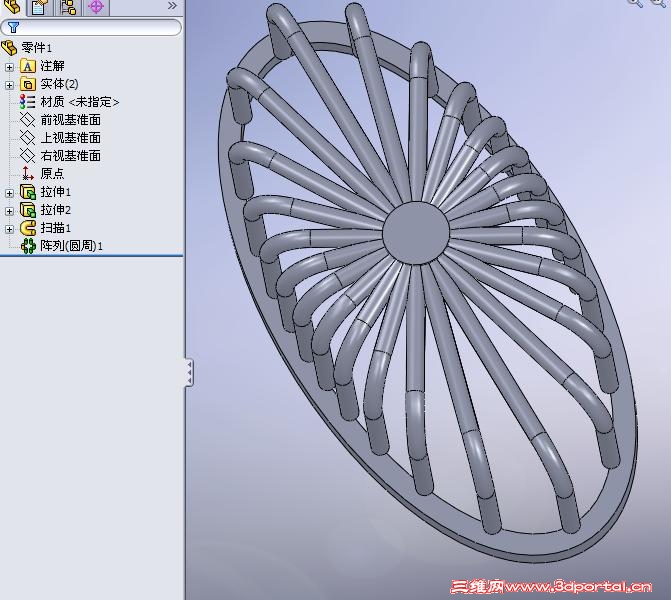The height and width of the screenshot is (600, 671).
Task: Select the part icon beside 零件1
Action: pos(9,48)
